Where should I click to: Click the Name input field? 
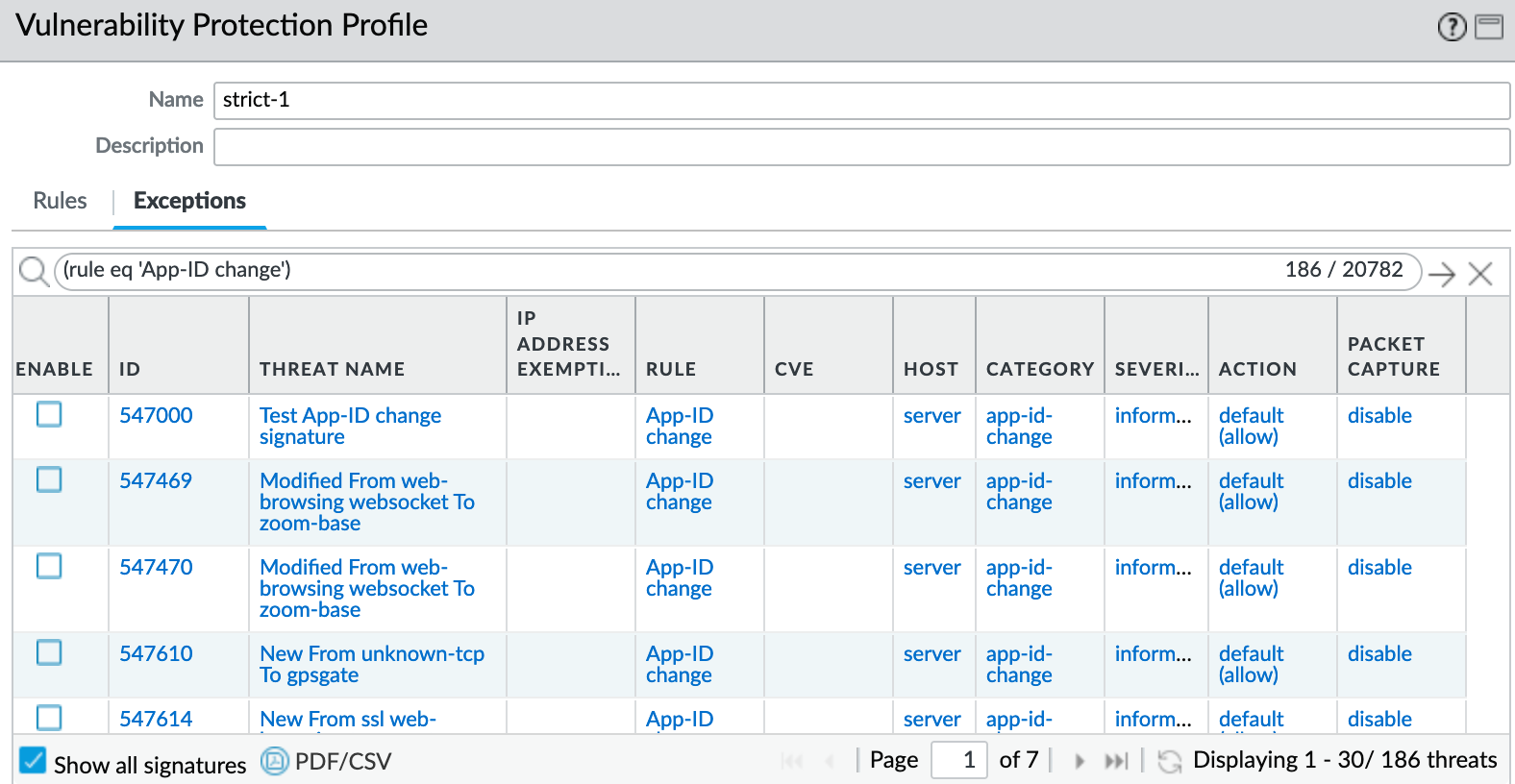(861, 100)
